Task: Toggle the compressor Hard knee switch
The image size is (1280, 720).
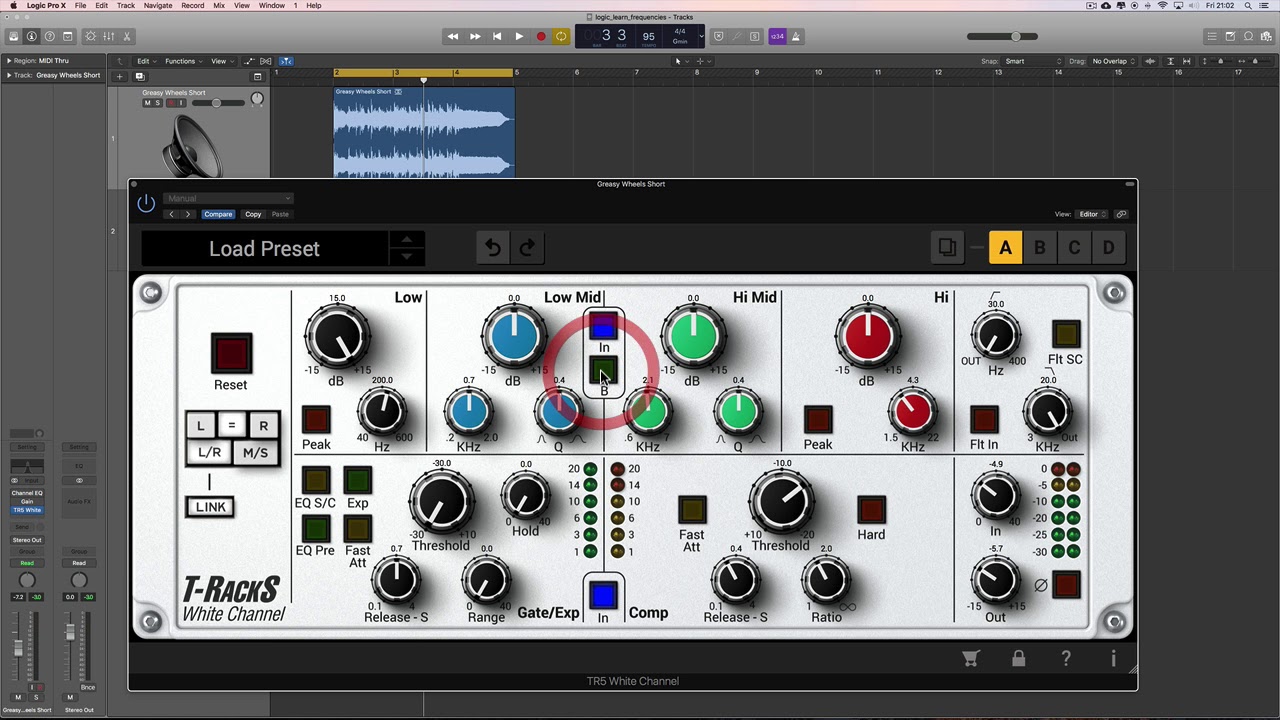Action: click(871, 509)
